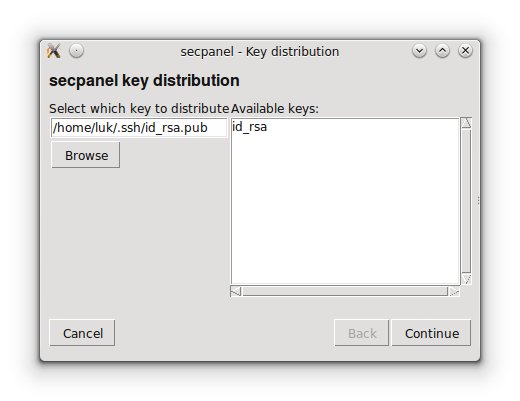Click the Browse button
This screenshot has width=520, height=401.
coord(86,155)
